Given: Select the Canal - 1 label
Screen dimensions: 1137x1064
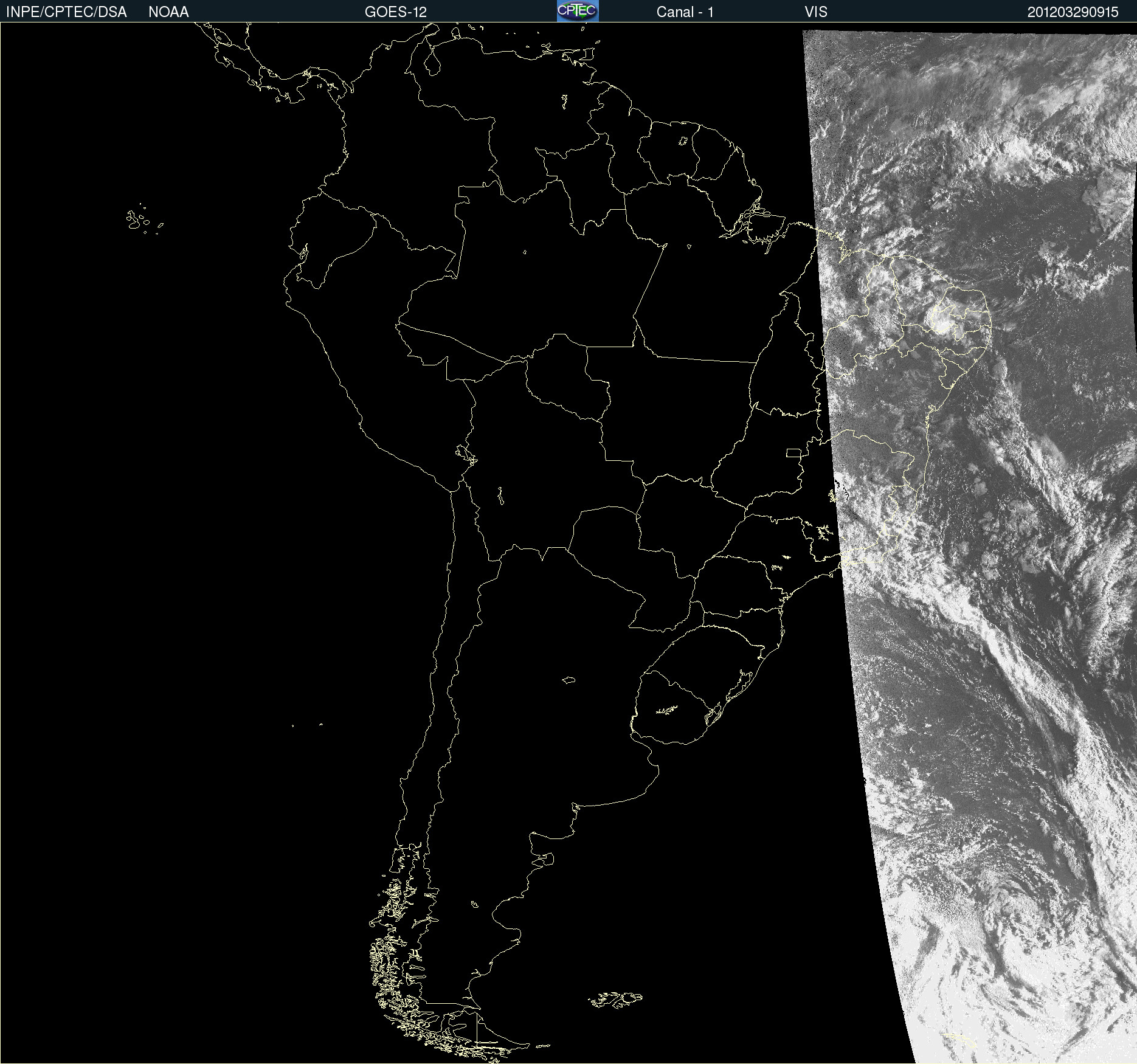Looking at the screenshot, I should (685, 12).
